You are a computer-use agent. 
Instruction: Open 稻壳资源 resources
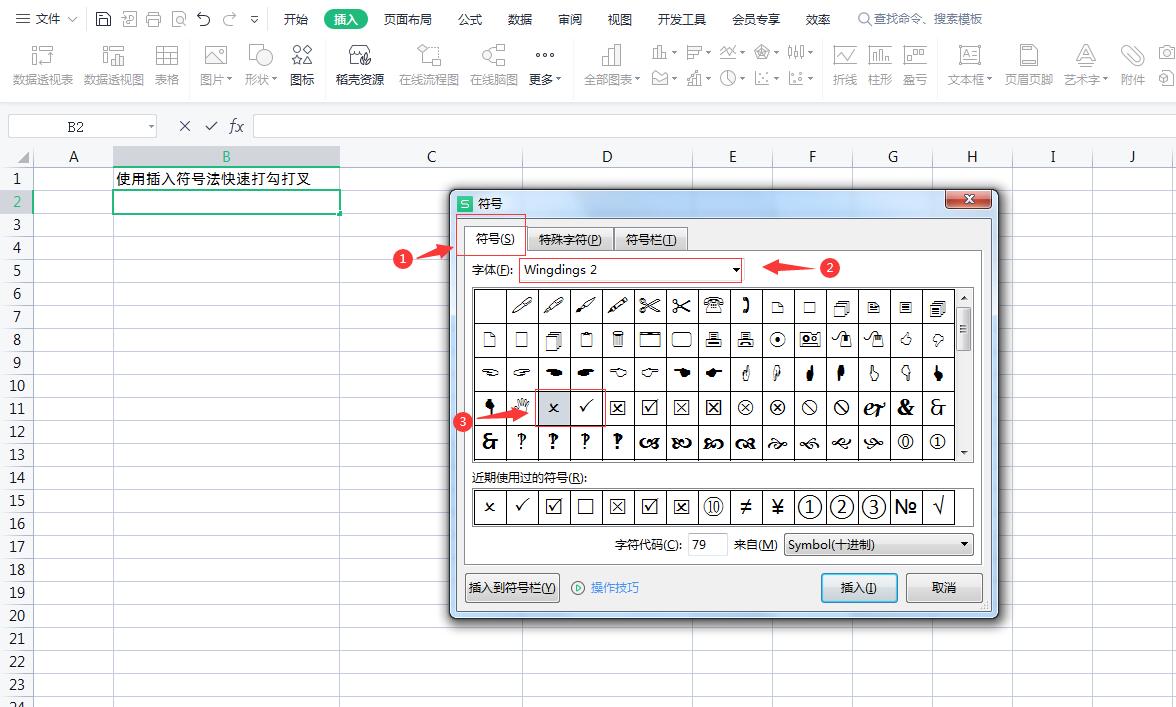(x=360, y=64)
